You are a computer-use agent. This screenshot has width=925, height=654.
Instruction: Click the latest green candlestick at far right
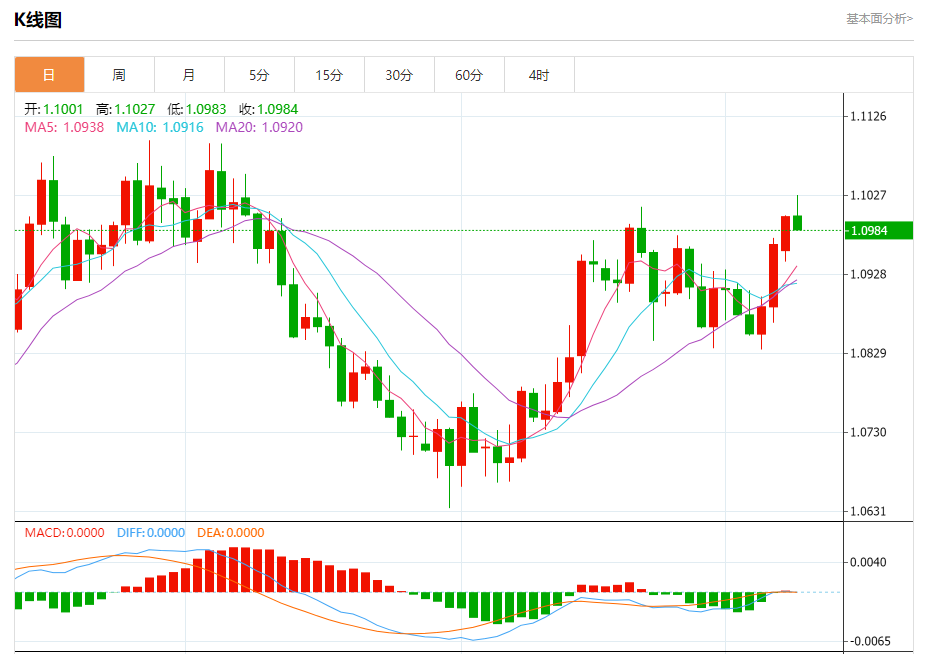click(x=798, y=223)
